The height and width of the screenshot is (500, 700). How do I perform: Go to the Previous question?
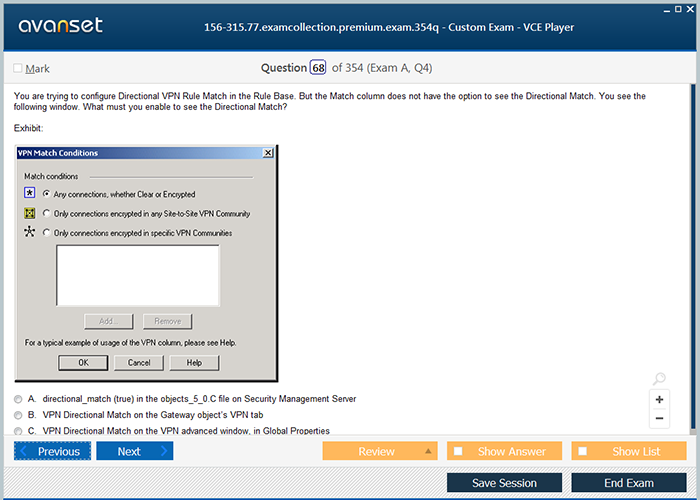coord(52,451)
